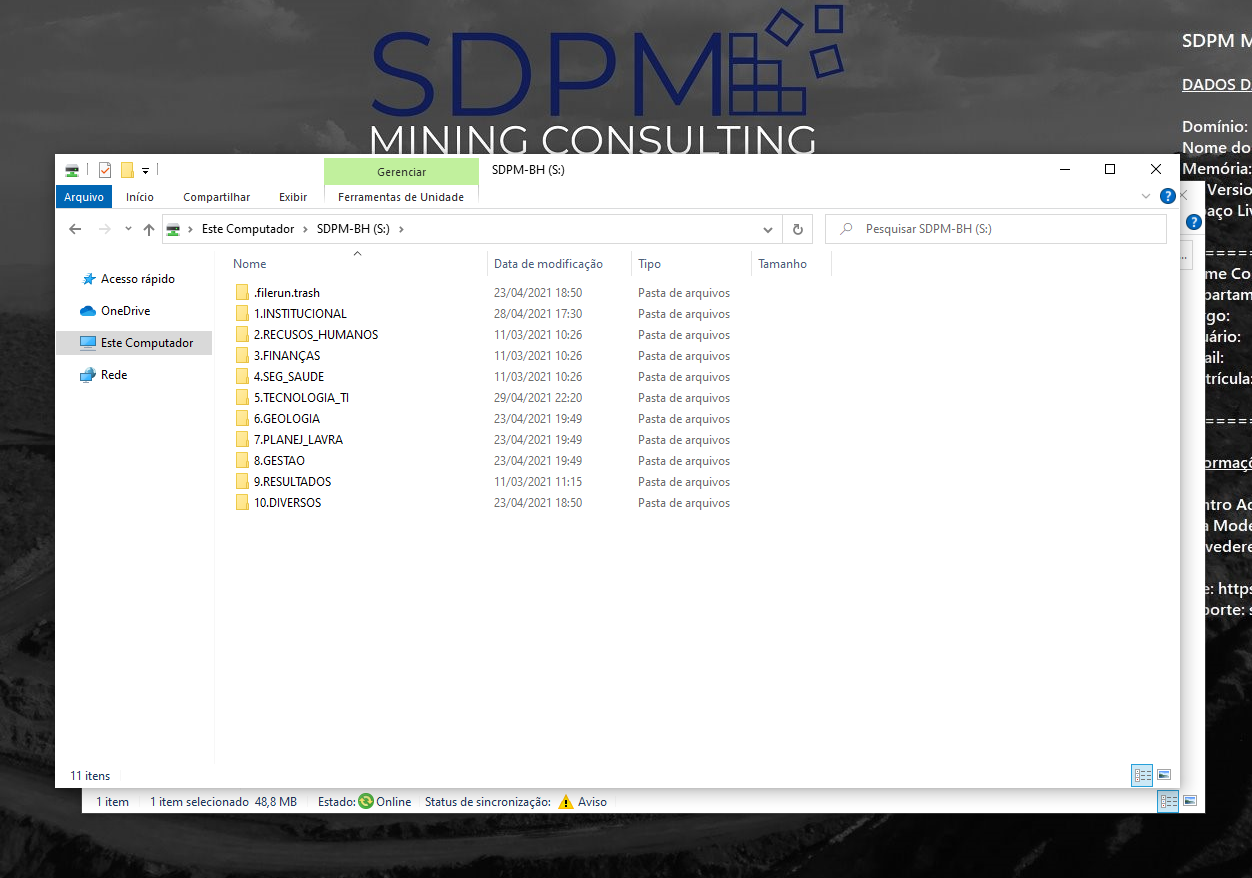Open the 5.TECNOLOGIA_TI folder icon

242,398
